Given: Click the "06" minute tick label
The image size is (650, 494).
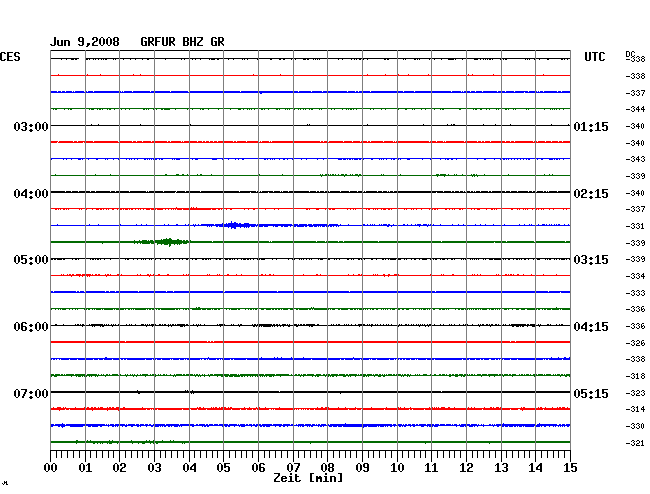Looking at the screenshot, I should click(258, 468).
